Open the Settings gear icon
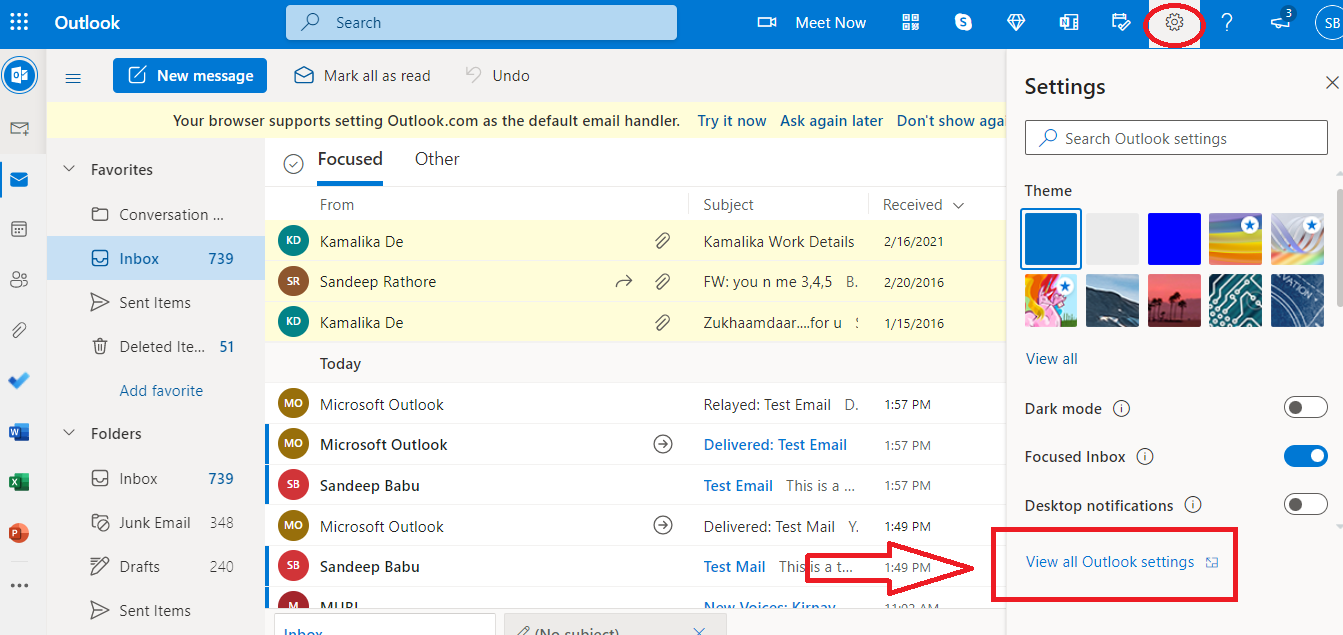The image size is (1343, 635). pos(1174,22)
